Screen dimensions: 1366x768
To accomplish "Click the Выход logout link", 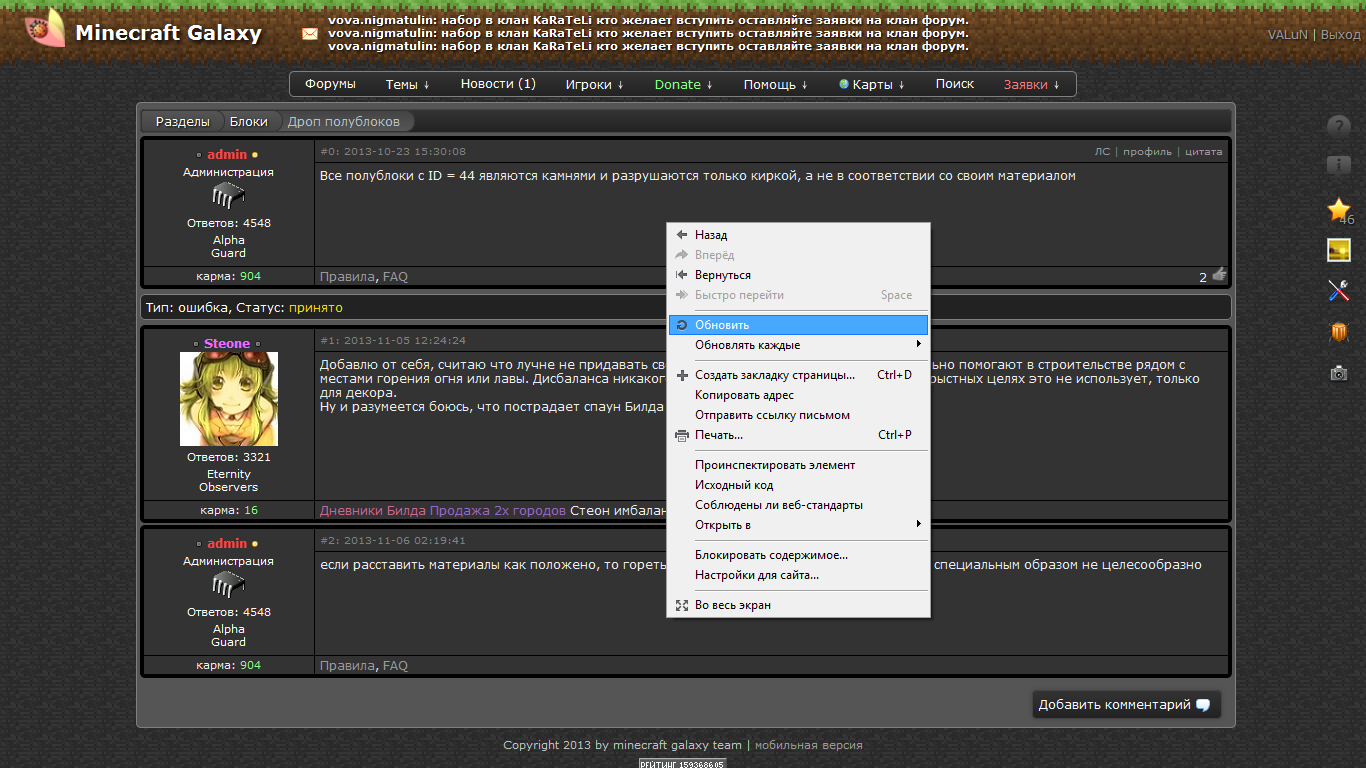I will click(x=1340, y=34).
